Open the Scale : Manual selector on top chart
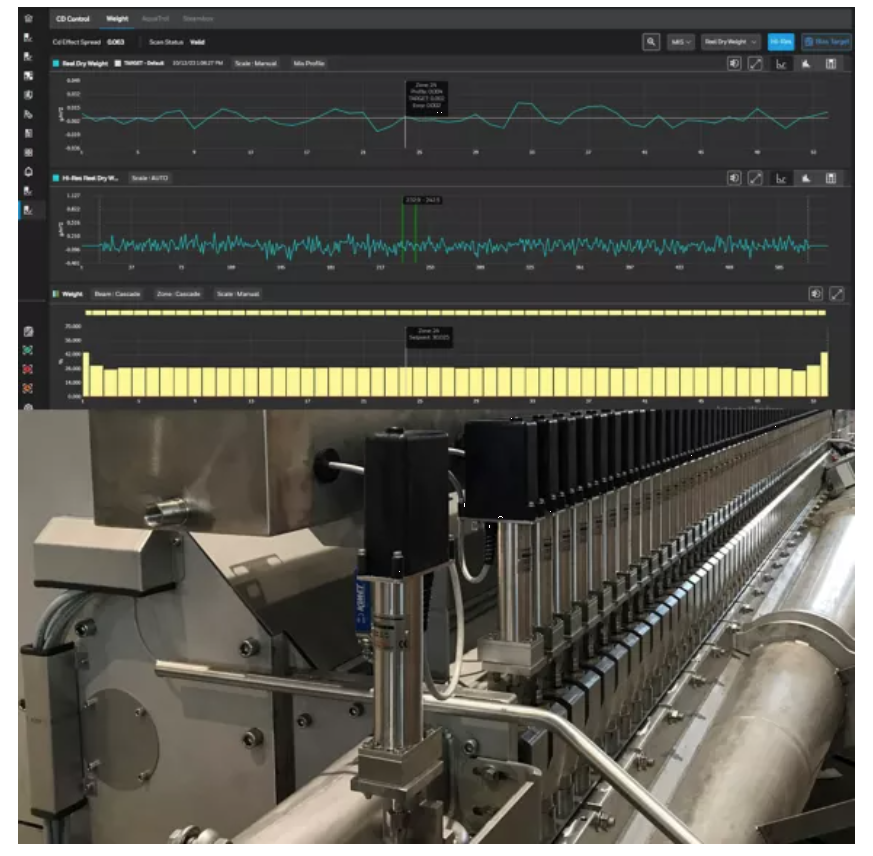The width and height of the screenshot is (873, 856). [x=256, y=63]
